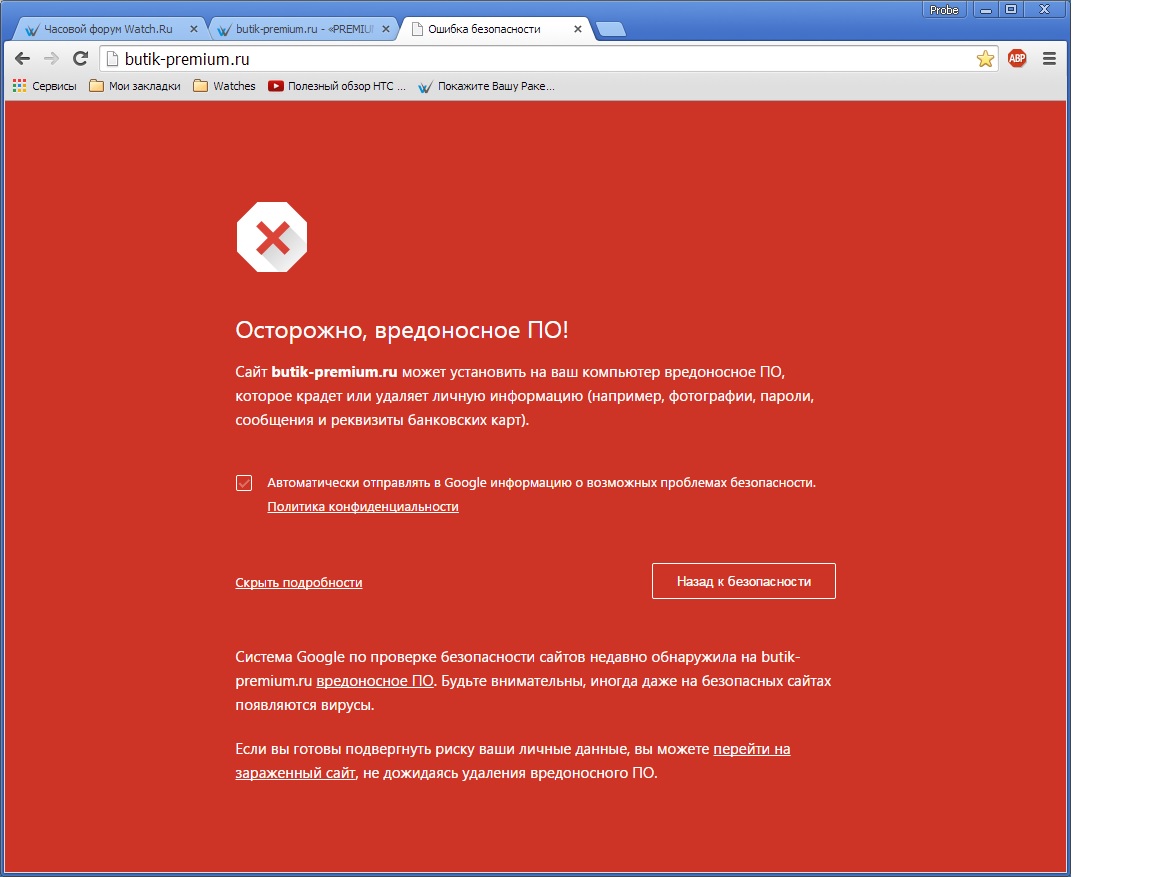The height and width of the screenshot is (877, 1152).
Task: Bookmark page with the star icon
Action: (x=985, y=59)
